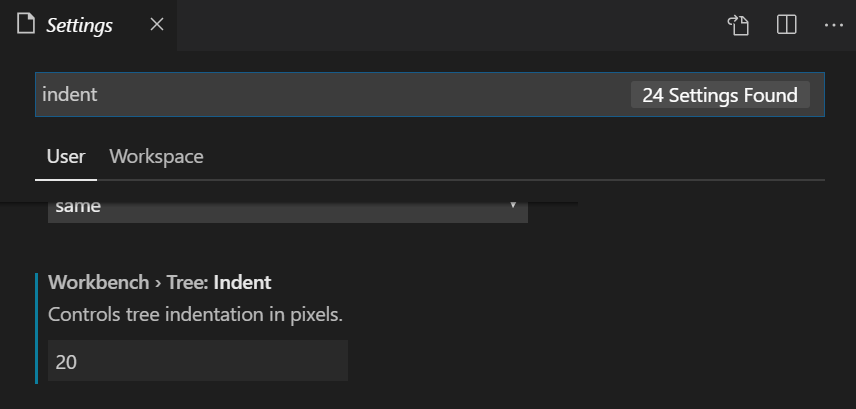Screen dimensions: 856x409
Task: Click the tree indent field showing 20
Action: tap(198, 360)
